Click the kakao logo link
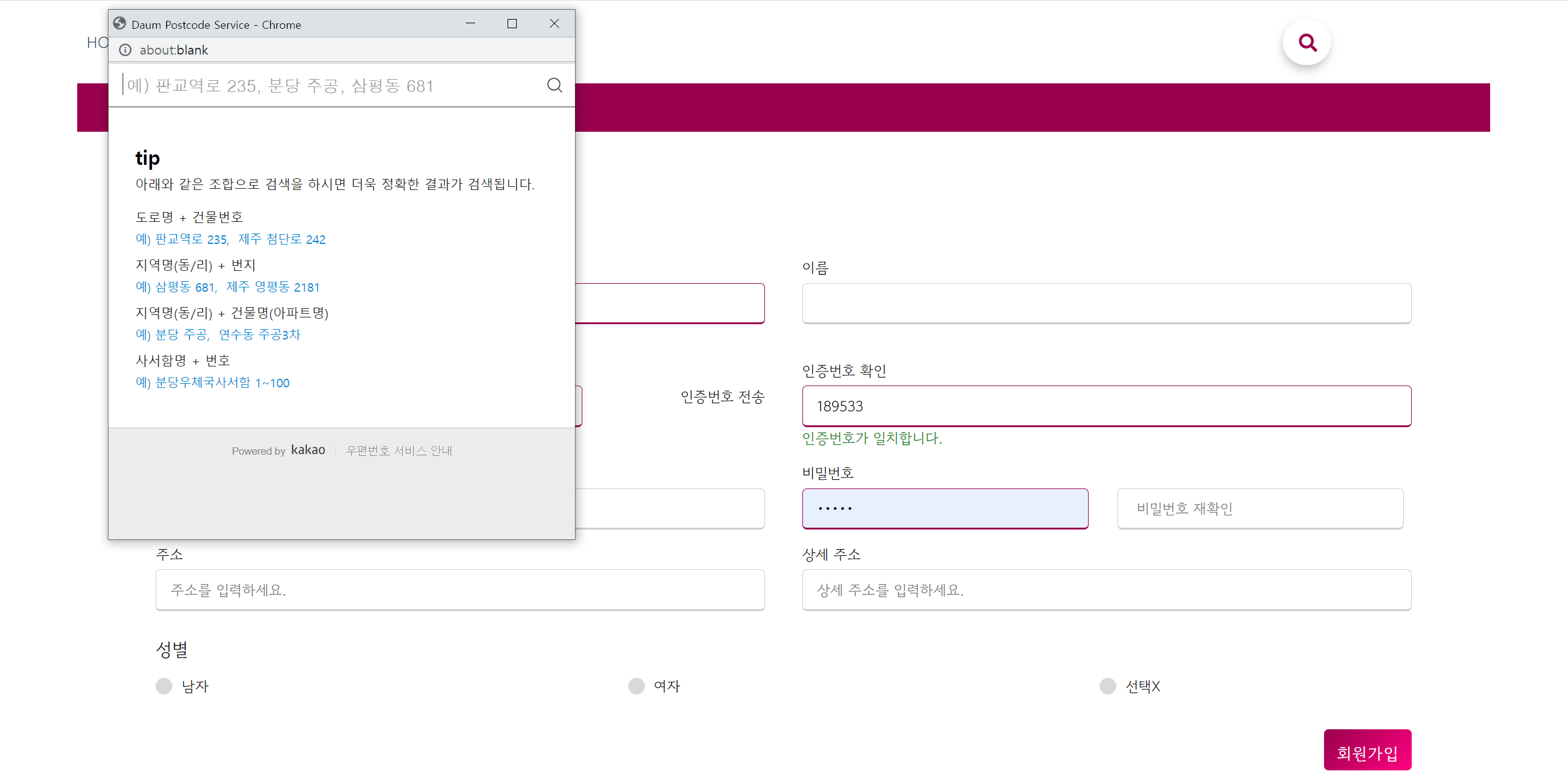Image resolution: width=1568 pixels, height=782 pixels. click(308, 450)
